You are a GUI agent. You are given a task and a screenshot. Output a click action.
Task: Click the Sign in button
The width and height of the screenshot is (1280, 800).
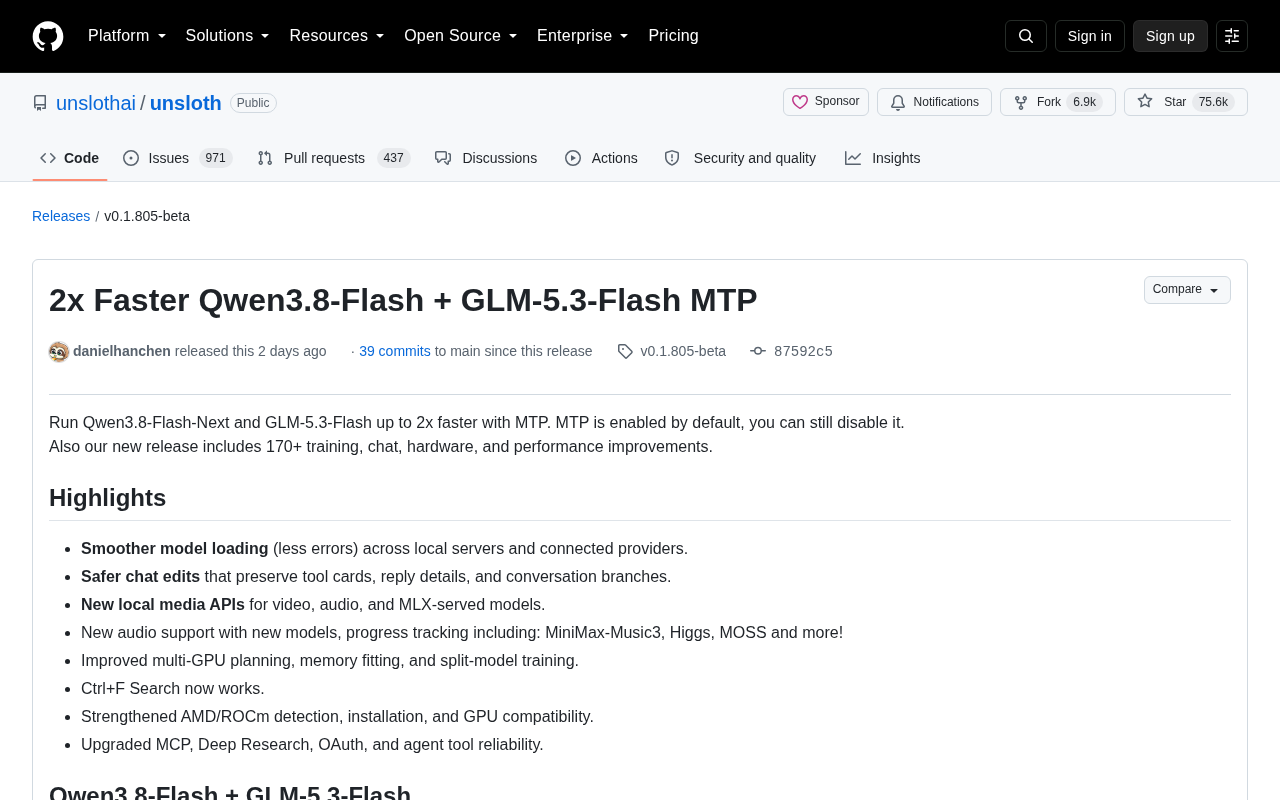[x=1090, y=36]
